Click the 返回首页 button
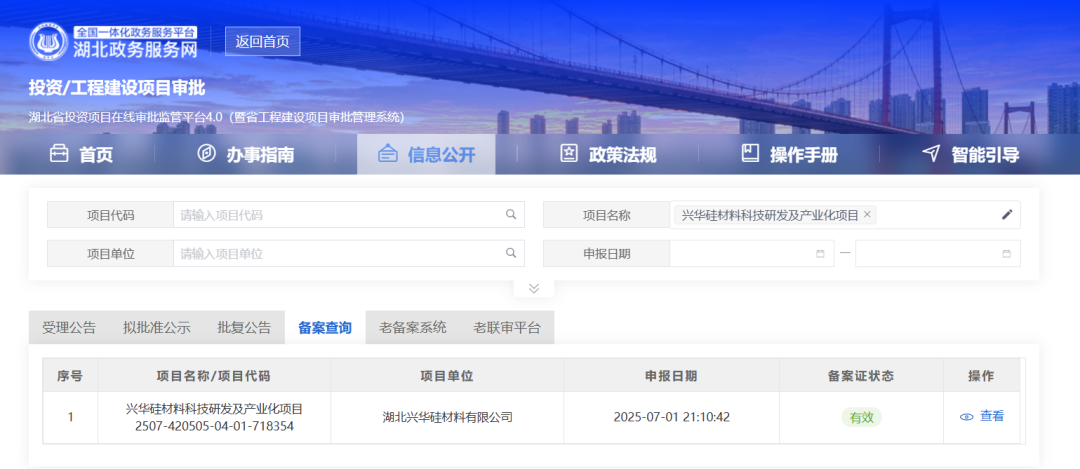 coord(262,41)
